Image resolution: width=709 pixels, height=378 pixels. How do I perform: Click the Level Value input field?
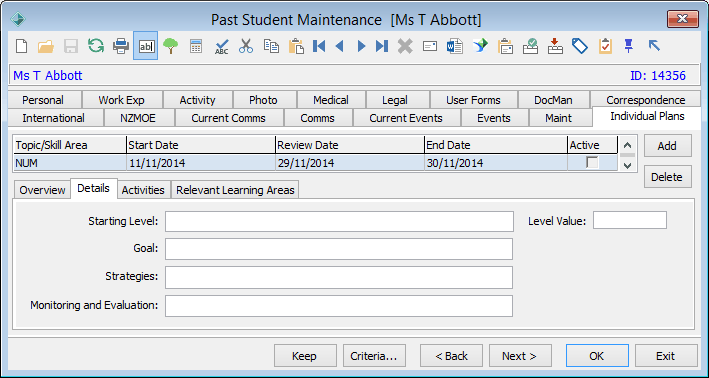point(630,220)
